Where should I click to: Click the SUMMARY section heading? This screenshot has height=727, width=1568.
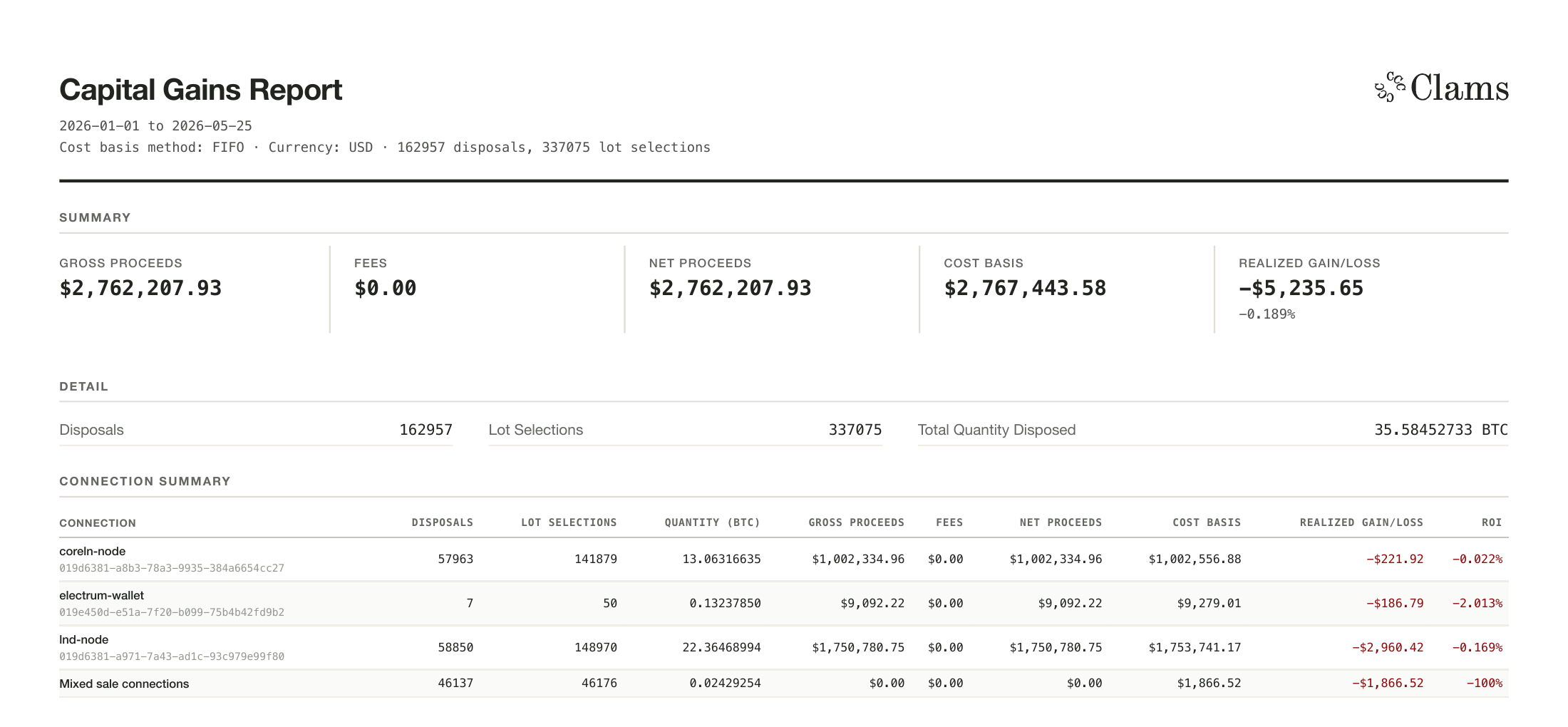(x=95, y=217)
